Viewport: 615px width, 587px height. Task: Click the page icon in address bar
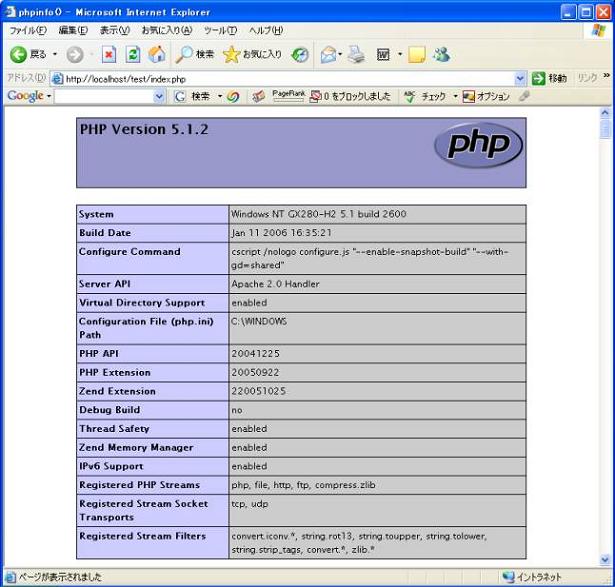[57, 79]
